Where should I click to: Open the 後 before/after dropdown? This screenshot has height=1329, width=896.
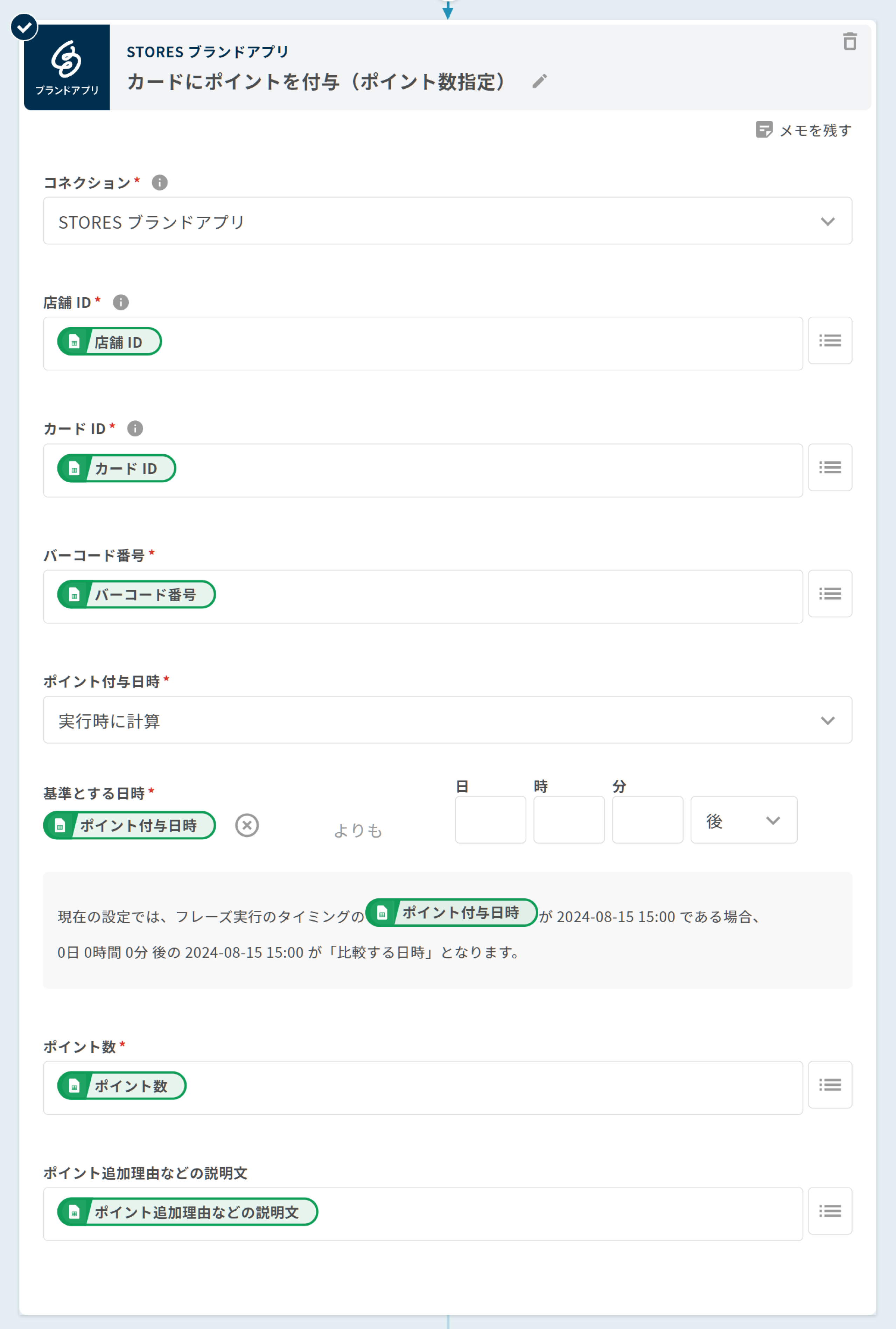pyautogui.click(x=743, y=820)
